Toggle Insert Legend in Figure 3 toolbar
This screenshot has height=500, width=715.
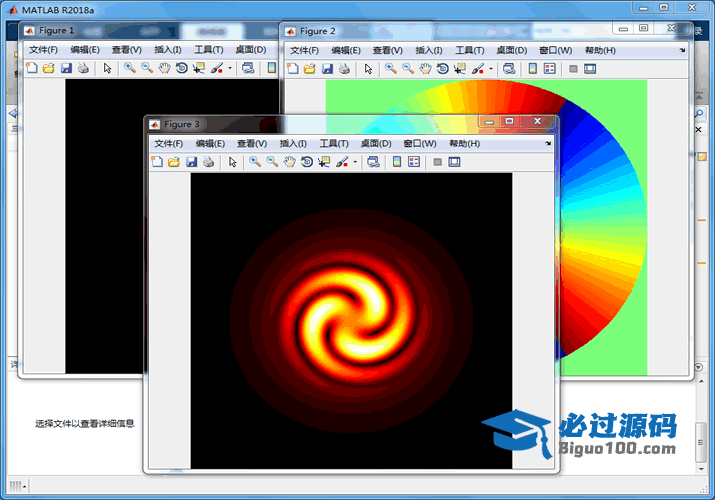click(414, 162)
